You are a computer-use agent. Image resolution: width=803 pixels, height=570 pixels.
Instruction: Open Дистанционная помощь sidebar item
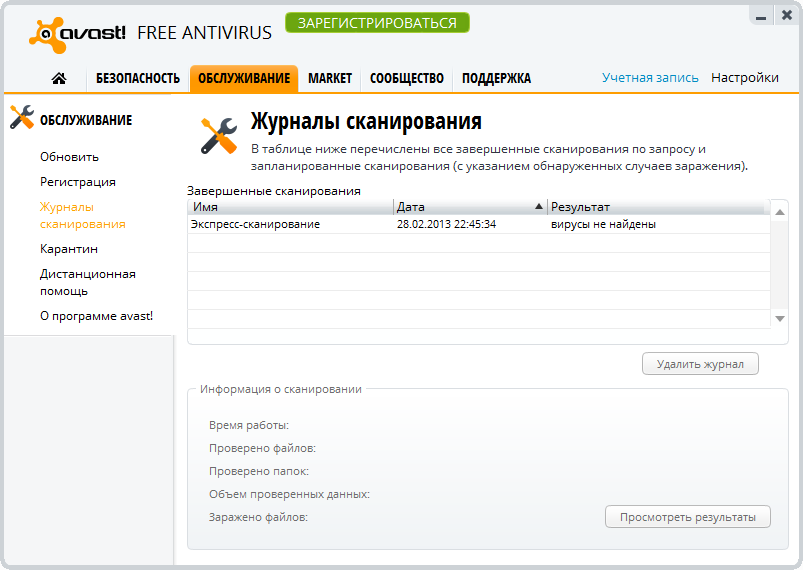click(88, 283)
